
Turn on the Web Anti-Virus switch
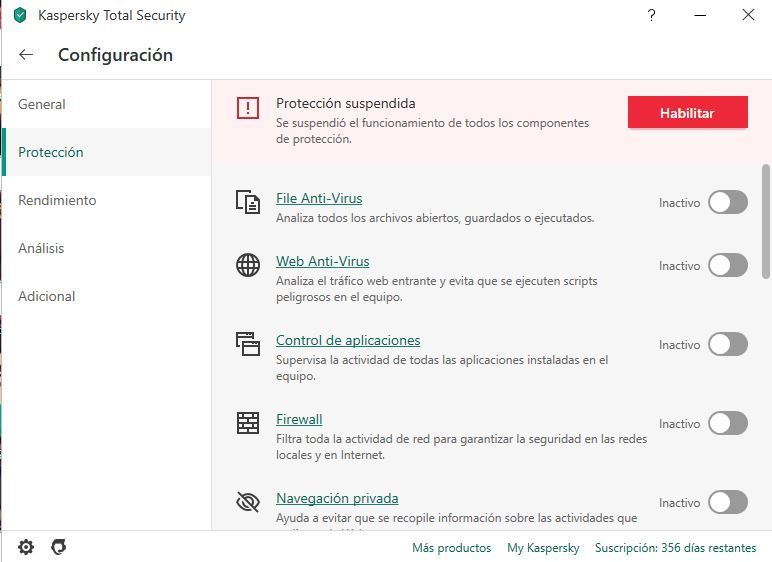[x=727, y=265]
